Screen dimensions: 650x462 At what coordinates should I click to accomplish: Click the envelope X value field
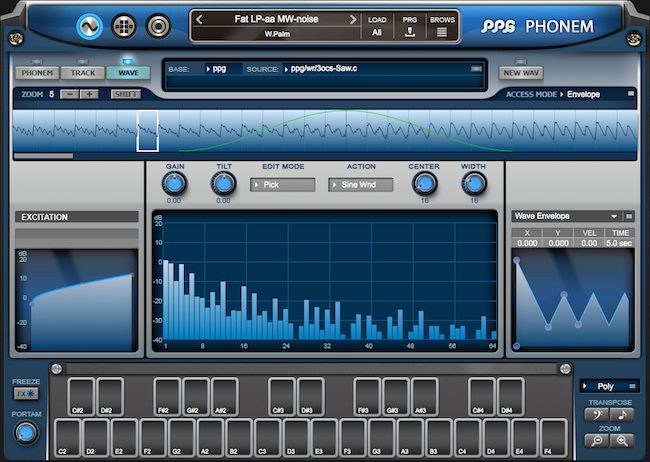click(x=527, y=243)
